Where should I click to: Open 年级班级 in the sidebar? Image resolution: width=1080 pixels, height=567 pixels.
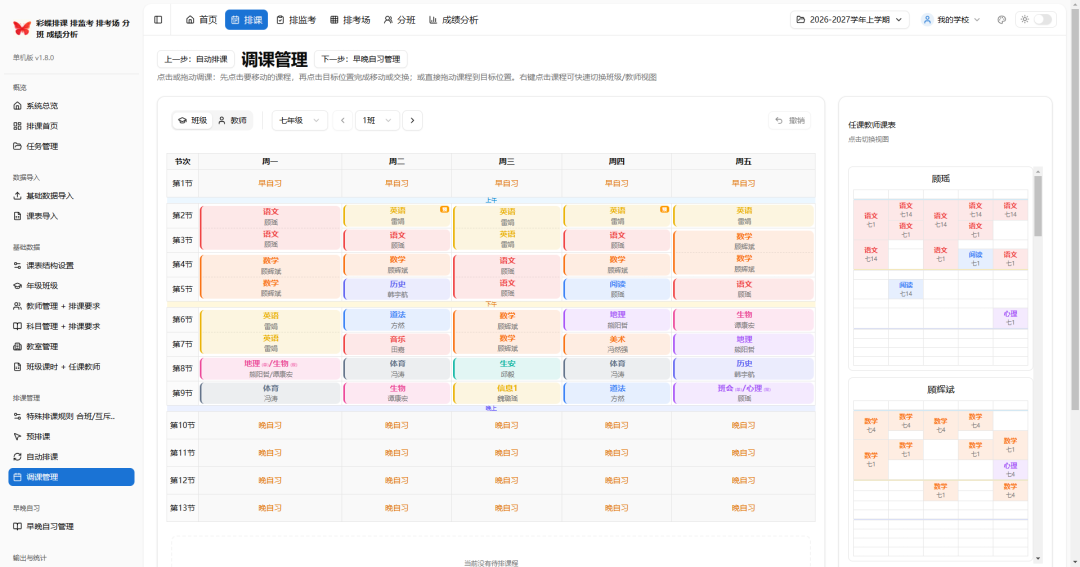pos(72,286)
